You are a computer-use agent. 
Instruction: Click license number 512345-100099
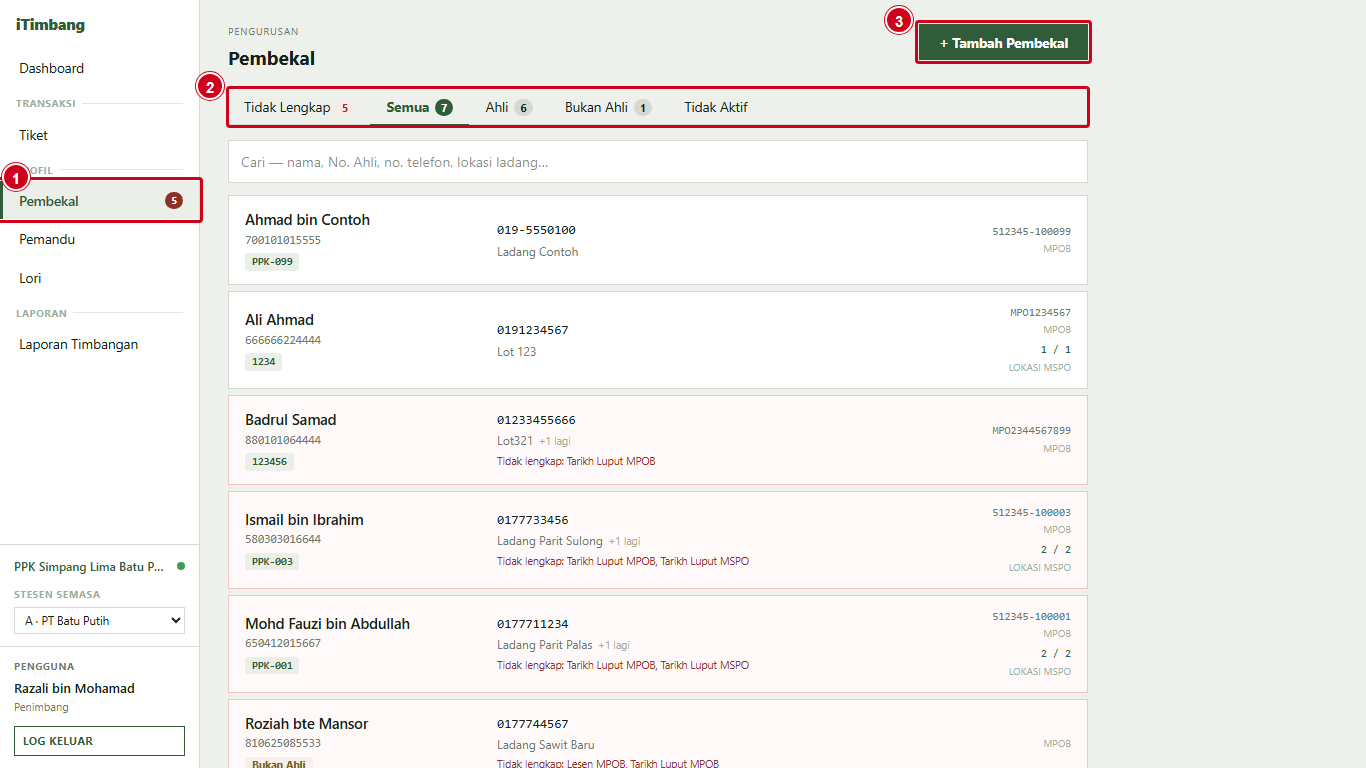pos(1031,232)
